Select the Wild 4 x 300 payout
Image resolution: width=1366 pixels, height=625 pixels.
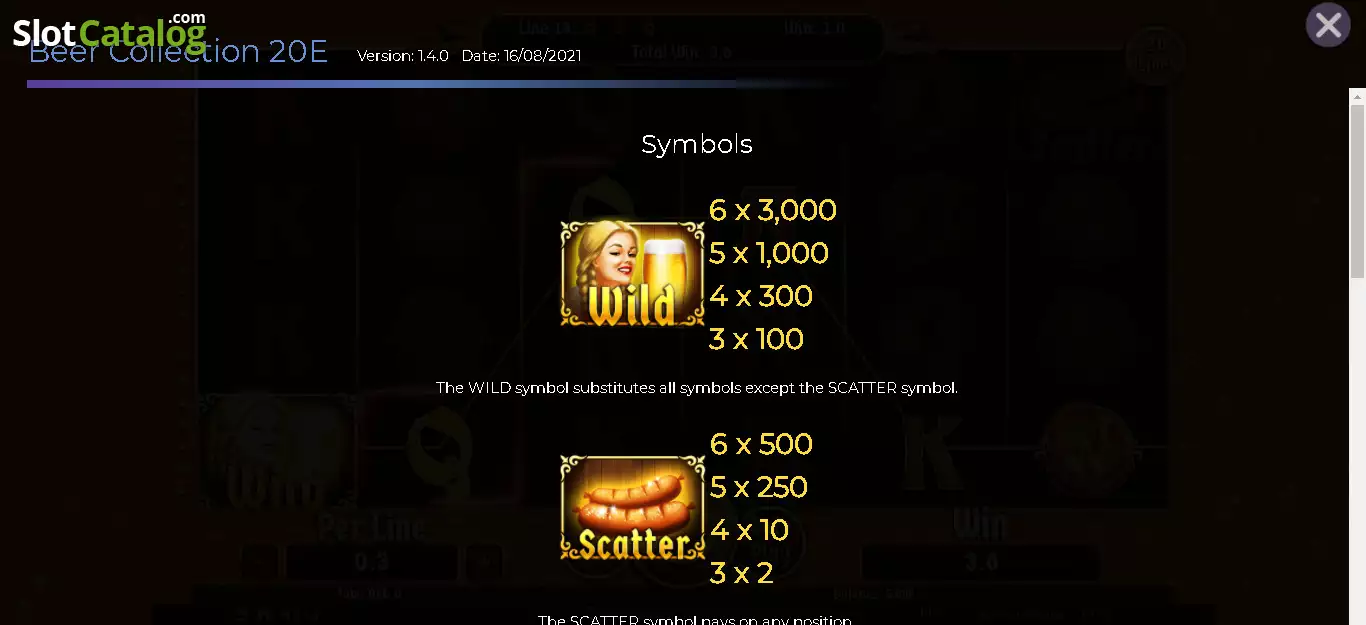760,296
